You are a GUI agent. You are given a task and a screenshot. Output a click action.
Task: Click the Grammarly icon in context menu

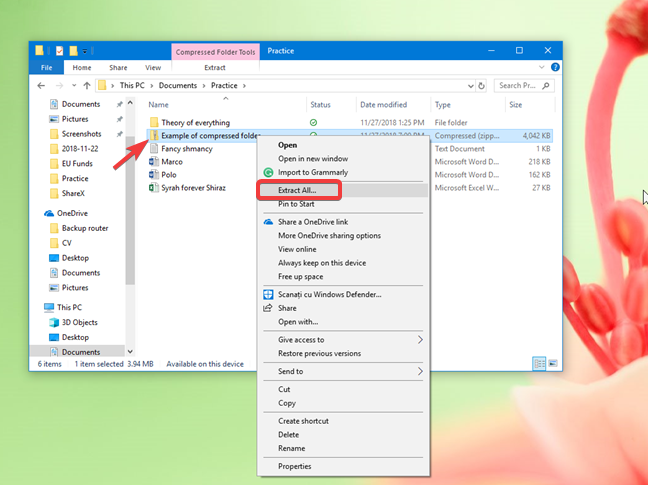coord(268,172)
